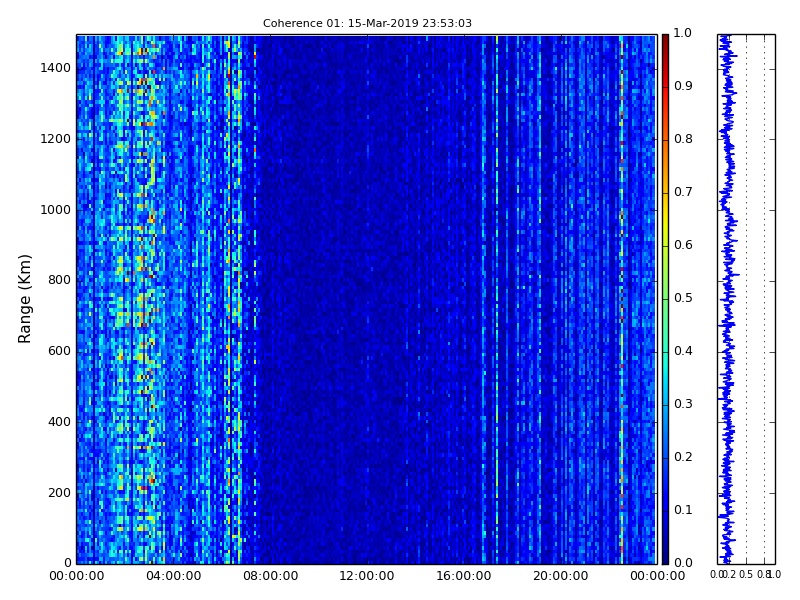Screen dimensions: 800x600
Task: Click the 16:00:00 time axis label
Action: (x=464, y=576)
